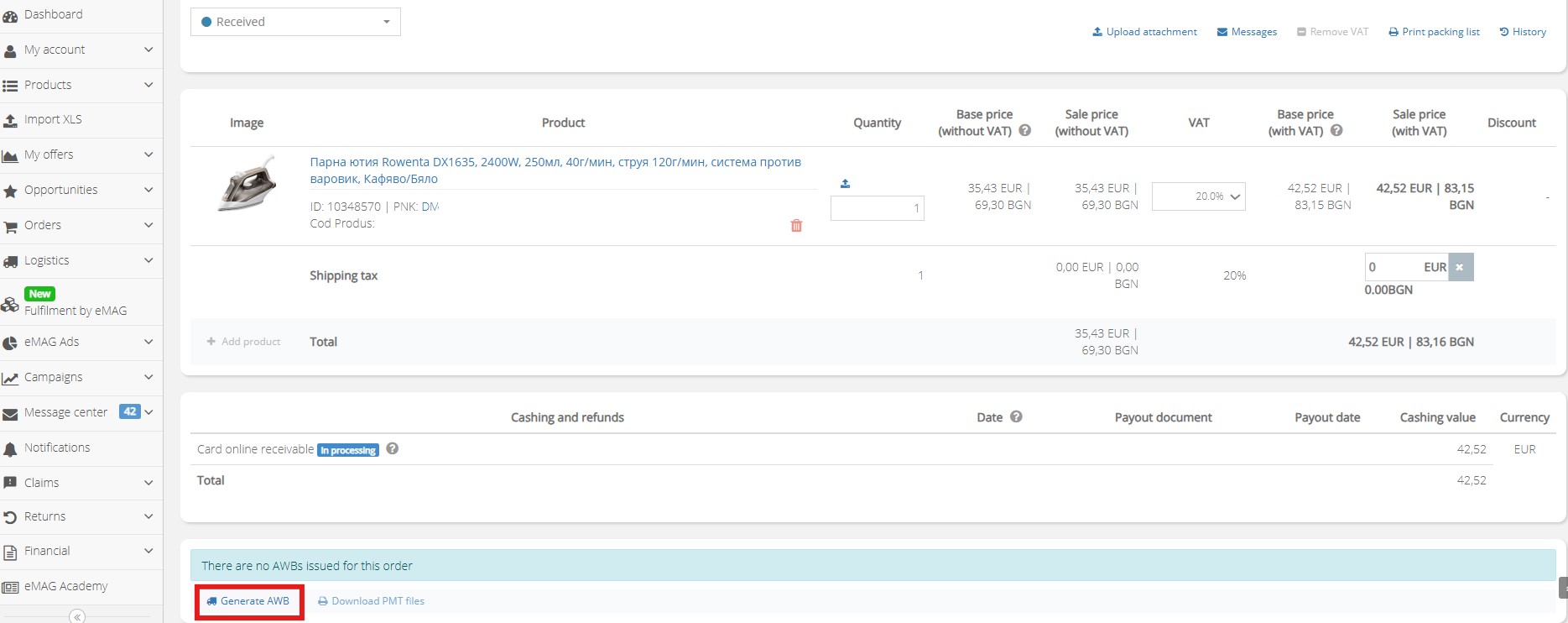
Task: Expand the Opportunities menu chevron
Action: [x=148, y=190]
